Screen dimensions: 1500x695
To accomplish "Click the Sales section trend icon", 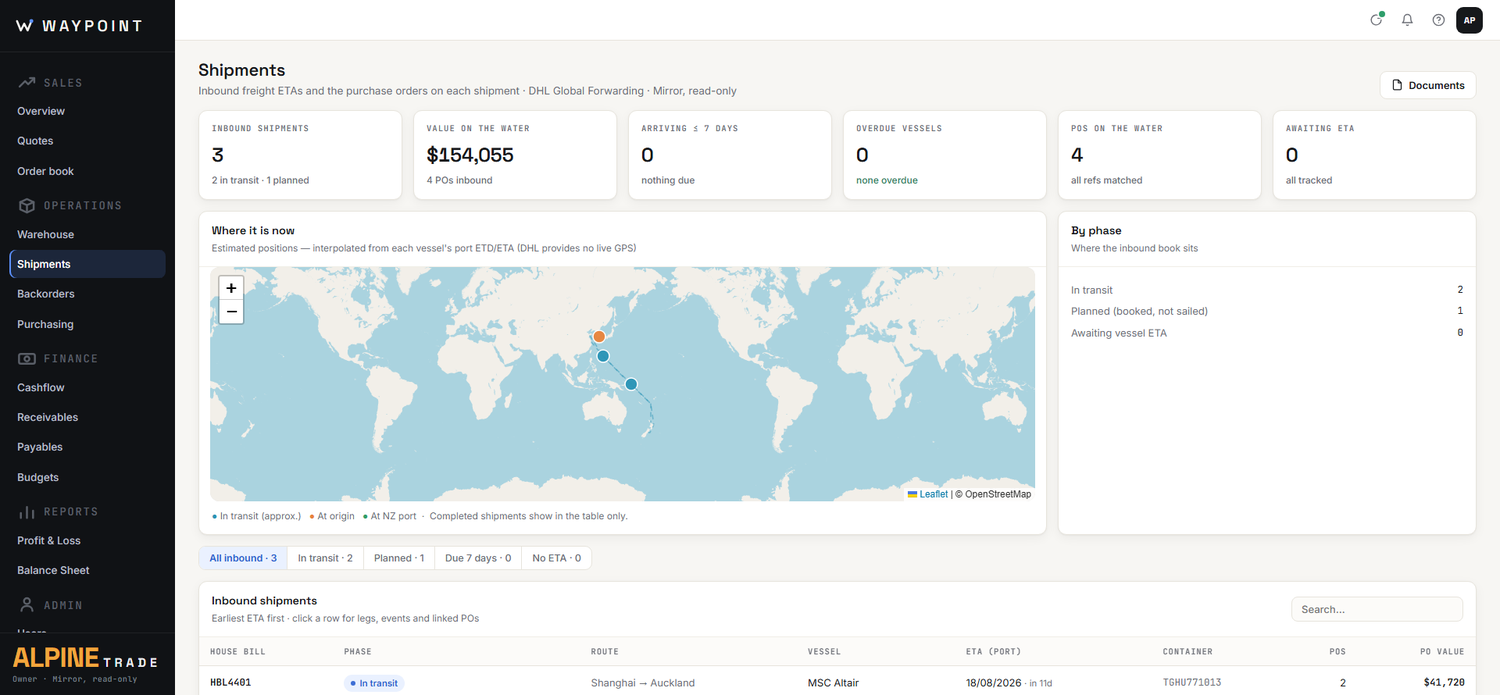I will pyautogui.click(x=27, y=83).
